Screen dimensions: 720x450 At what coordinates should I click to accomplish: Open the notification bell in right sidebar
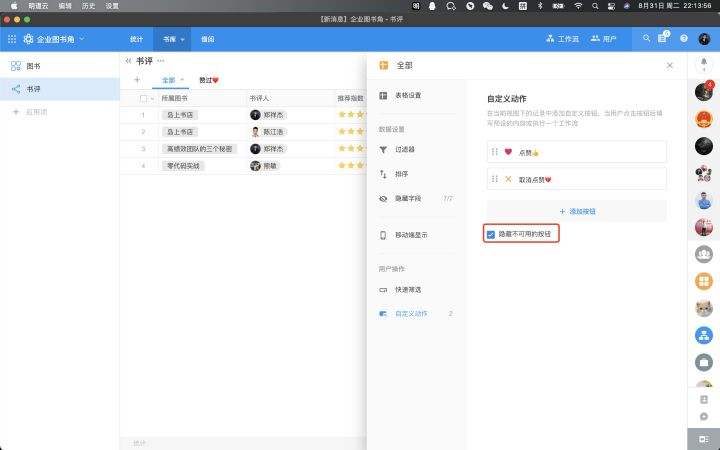click(x=703, y=64)
